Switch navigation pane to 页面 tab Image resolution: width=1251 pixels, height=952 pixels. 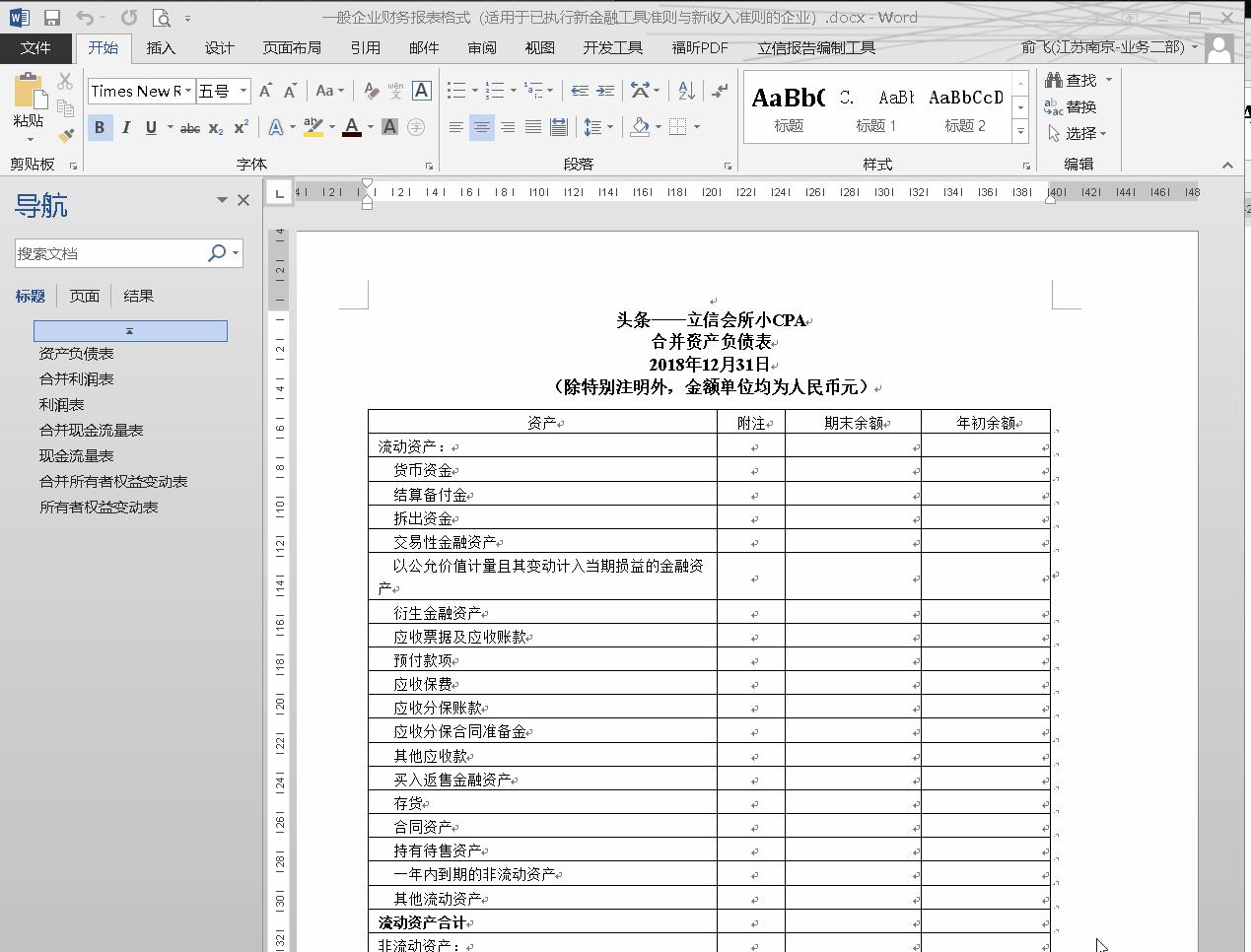click(x=85, y=295)
